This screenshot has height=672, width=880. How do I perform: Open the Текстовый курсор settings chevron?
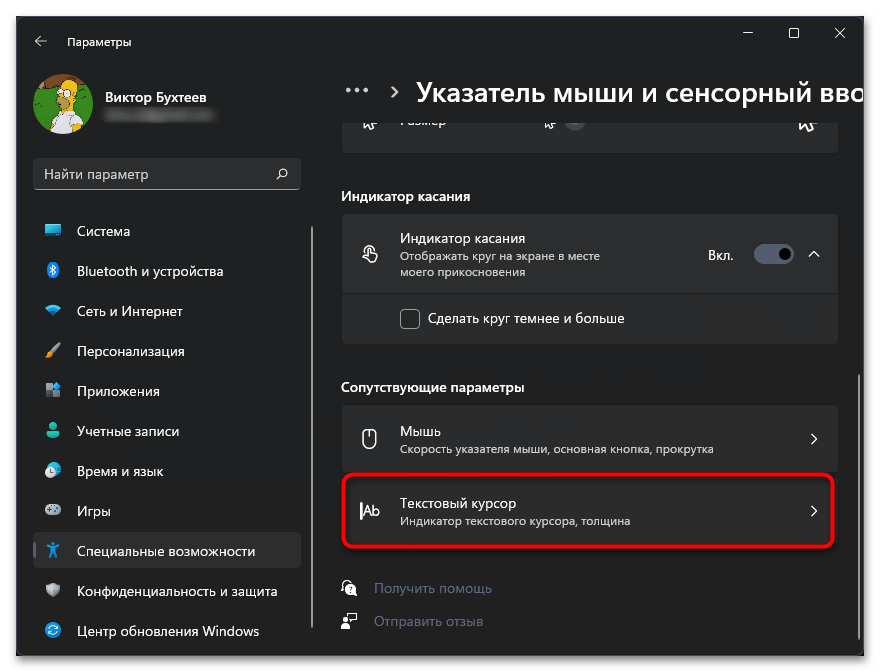[814, 511]
